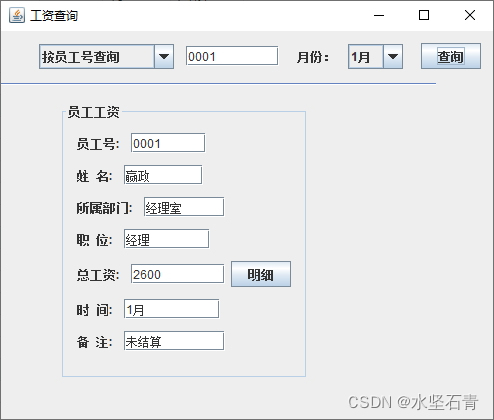The width and height of the screenshot is (494, 420).
Task: Close the 工资查询 window
Action: coord(470,15)
